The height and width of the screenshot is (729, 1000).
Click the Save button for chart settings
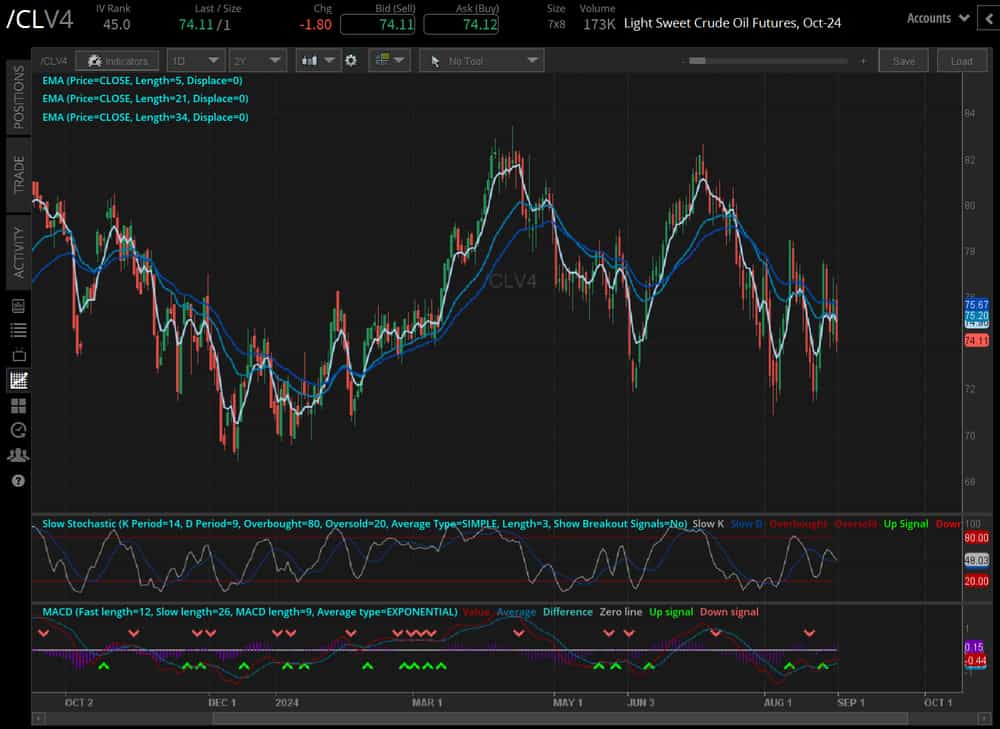pyautogui.click(x=903, y=60)
